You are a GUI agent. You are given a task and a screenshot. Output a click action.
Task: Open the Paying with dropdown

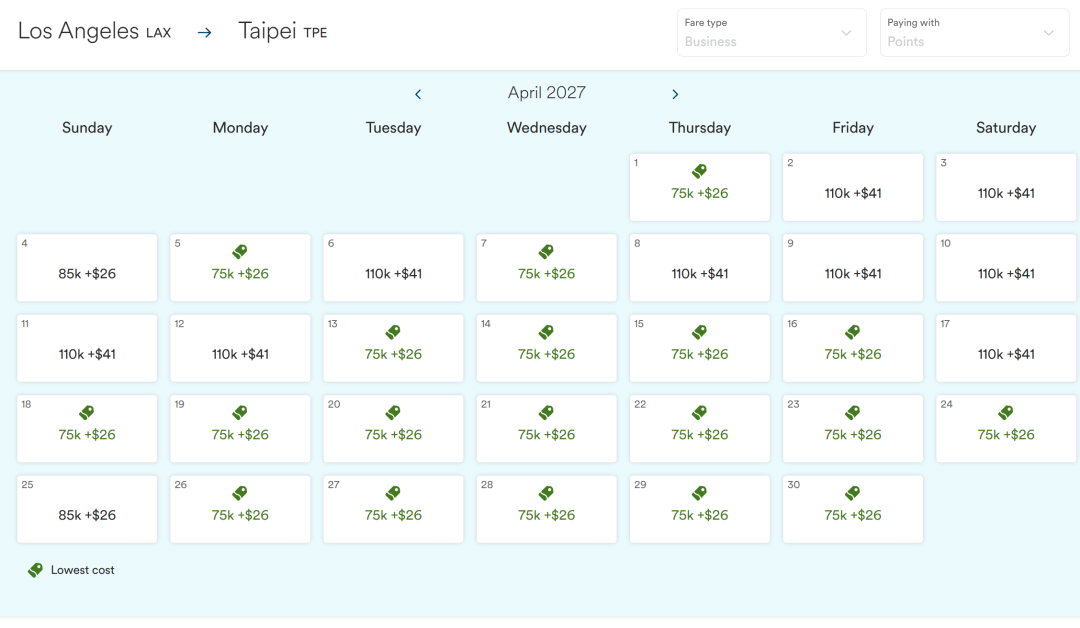click(974, 32)
